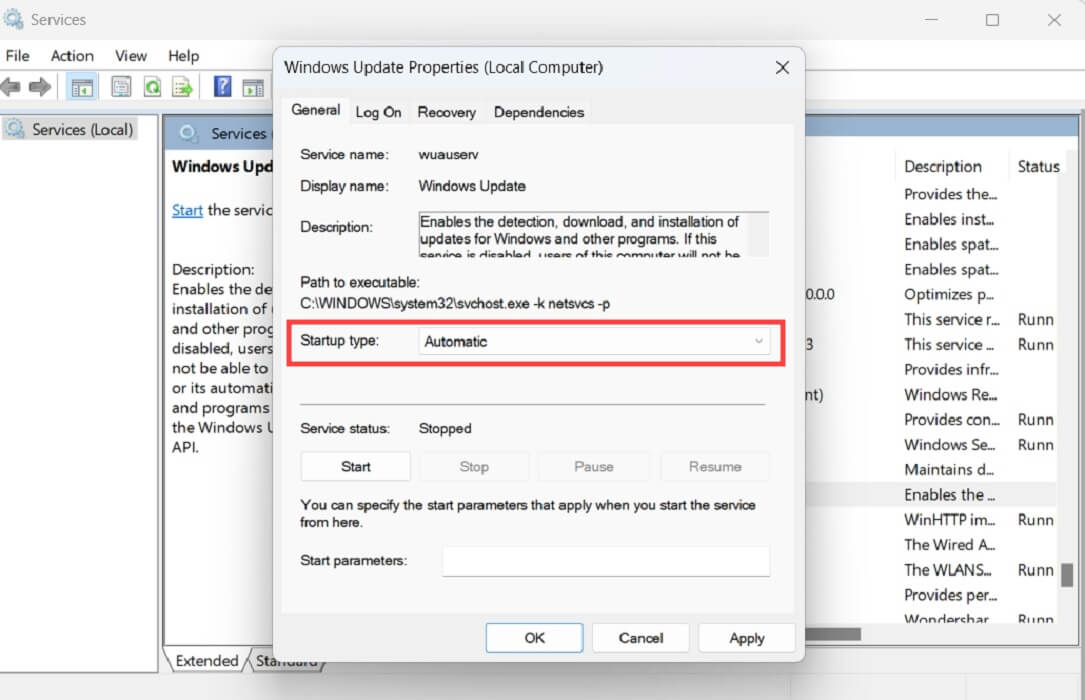Viewport: 1085px width, 700px height.
Task: Open the Action menu
Action: tap(71, 56)
